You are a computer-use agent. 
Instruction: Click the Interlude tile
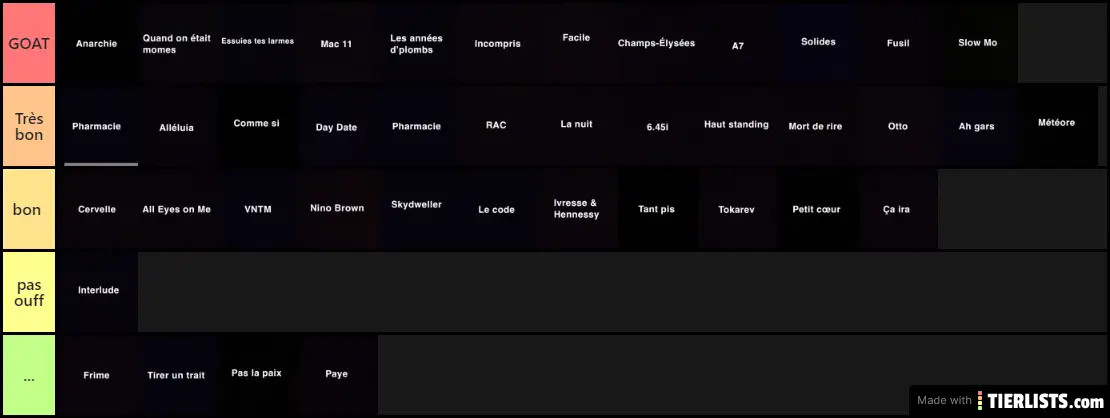click(98, 290)
